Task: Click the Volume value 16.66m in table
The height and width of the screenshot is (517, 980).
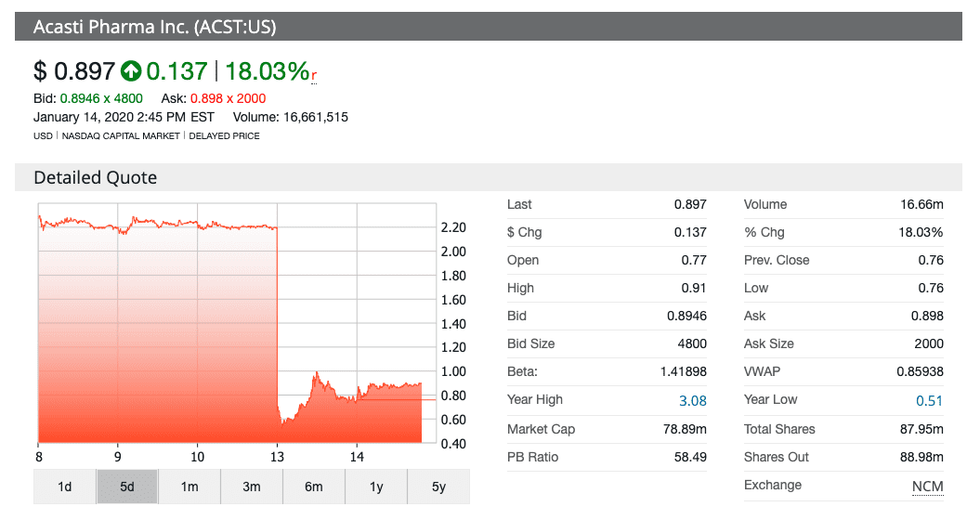Action: (x=922, y=204)
